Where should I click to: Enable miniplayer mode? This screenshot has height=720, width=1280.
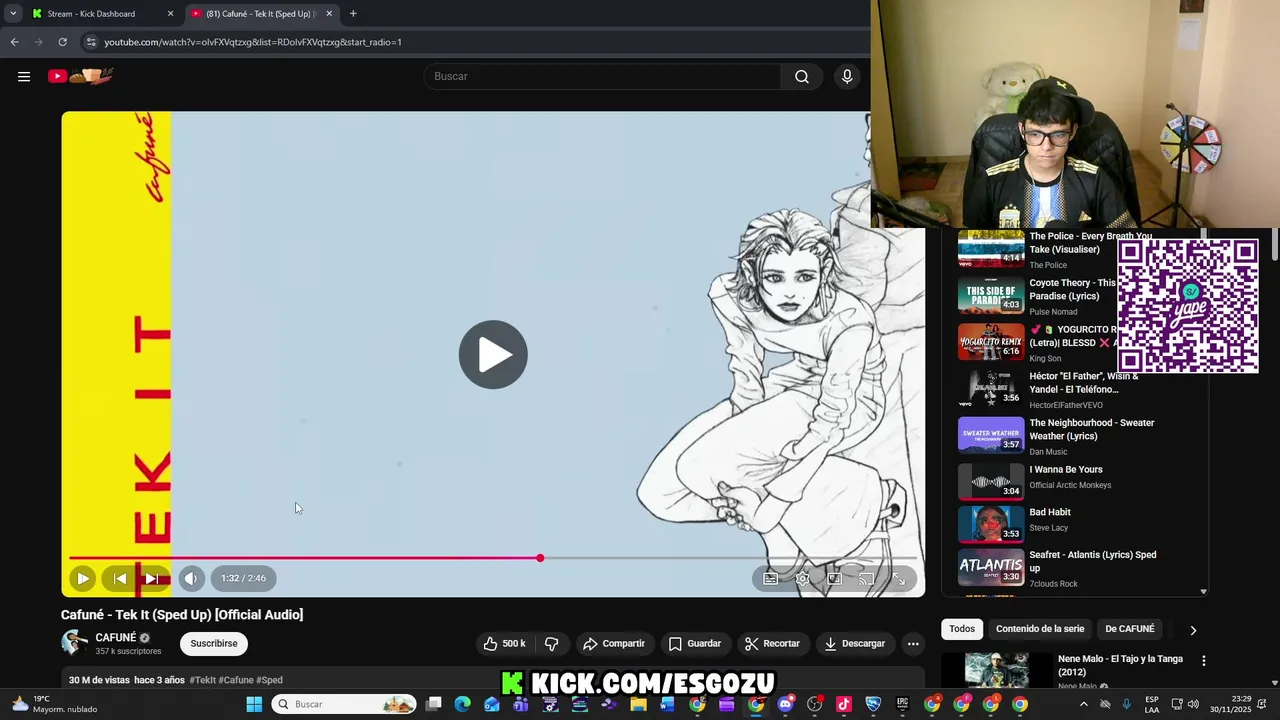(835, 578)
